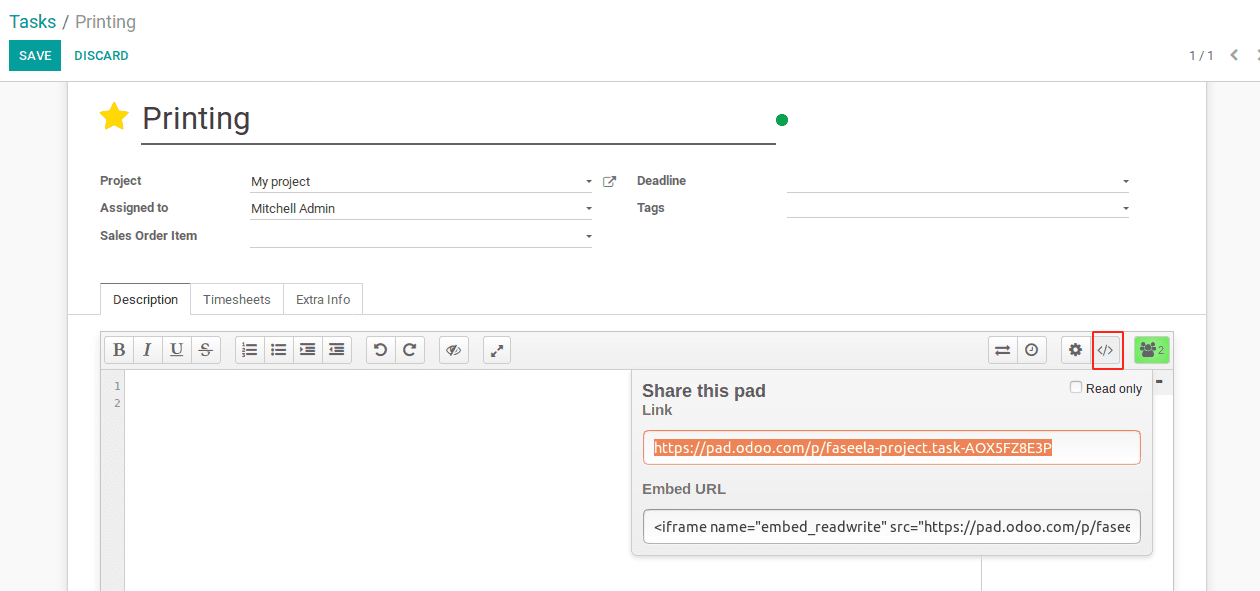This screenshot has height=591, width=1260.
Task: Save the task with SAVE button
Action: 35,56
